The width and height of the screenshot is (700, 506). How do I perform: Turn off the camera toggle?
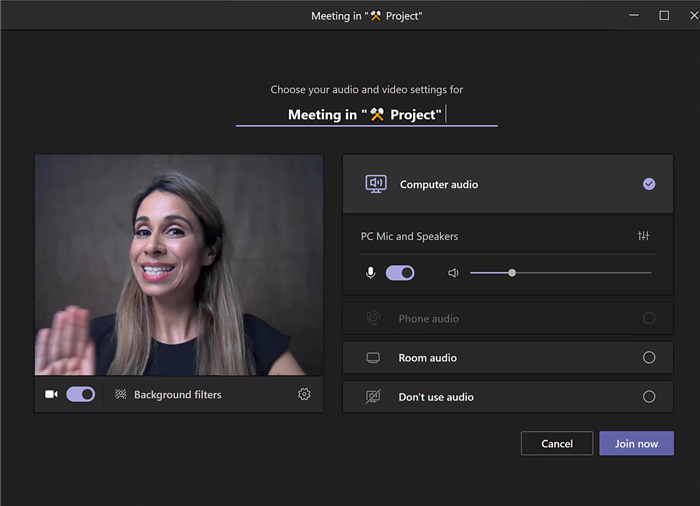81,394
